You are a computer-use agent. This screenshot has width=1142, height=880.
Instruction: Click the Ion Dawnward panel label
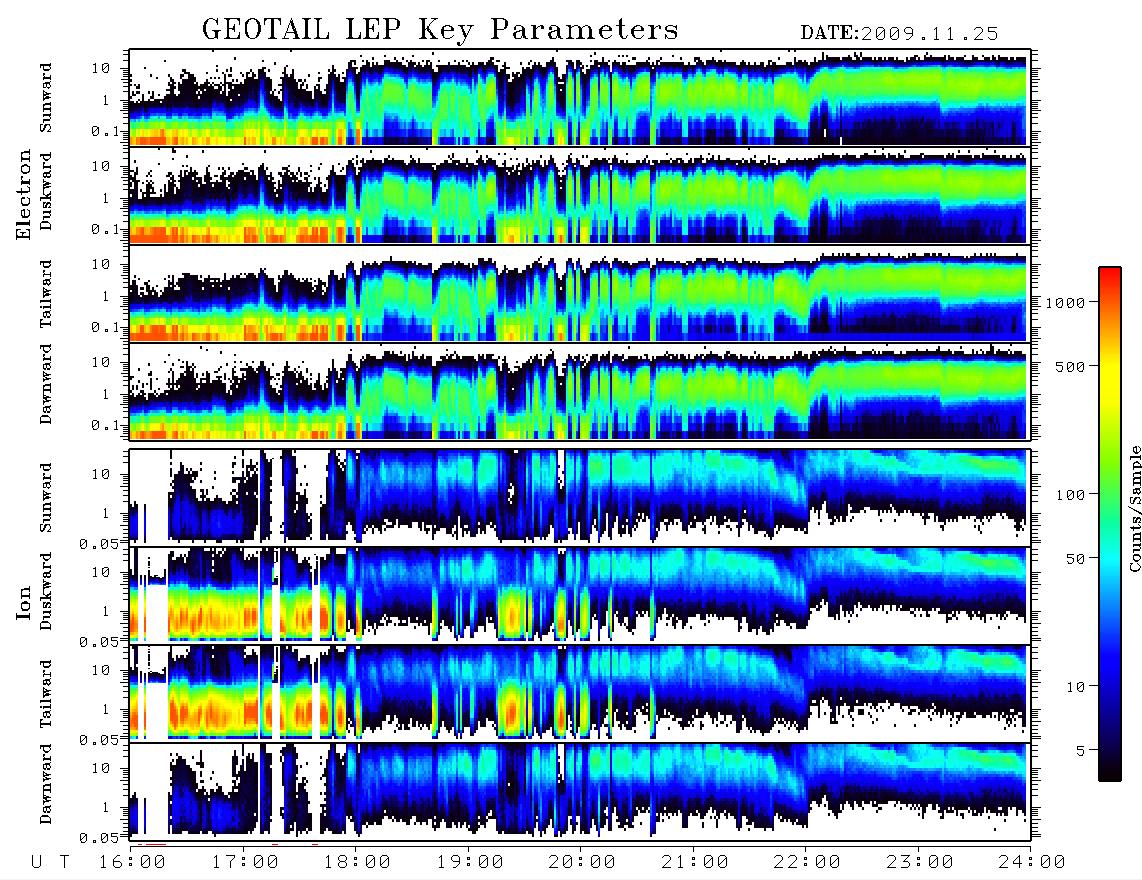tap(46, 784)
